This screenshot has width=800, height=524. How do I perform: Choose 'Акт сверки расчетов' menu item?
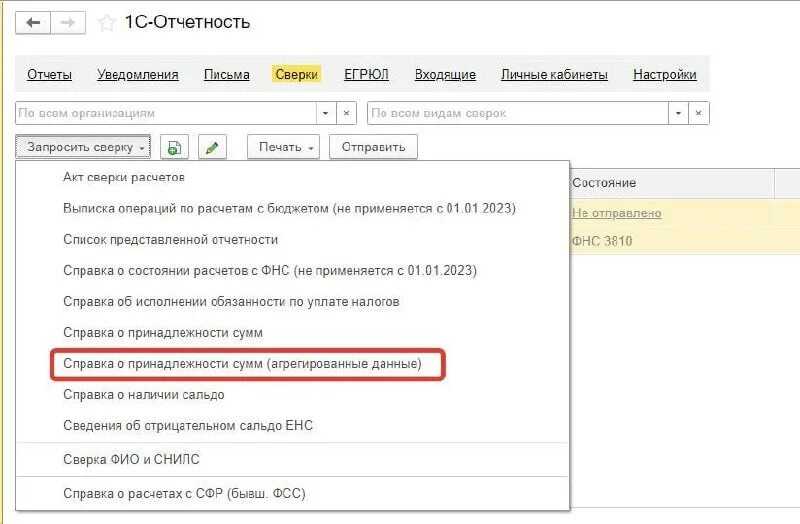(x=292, y=178)
